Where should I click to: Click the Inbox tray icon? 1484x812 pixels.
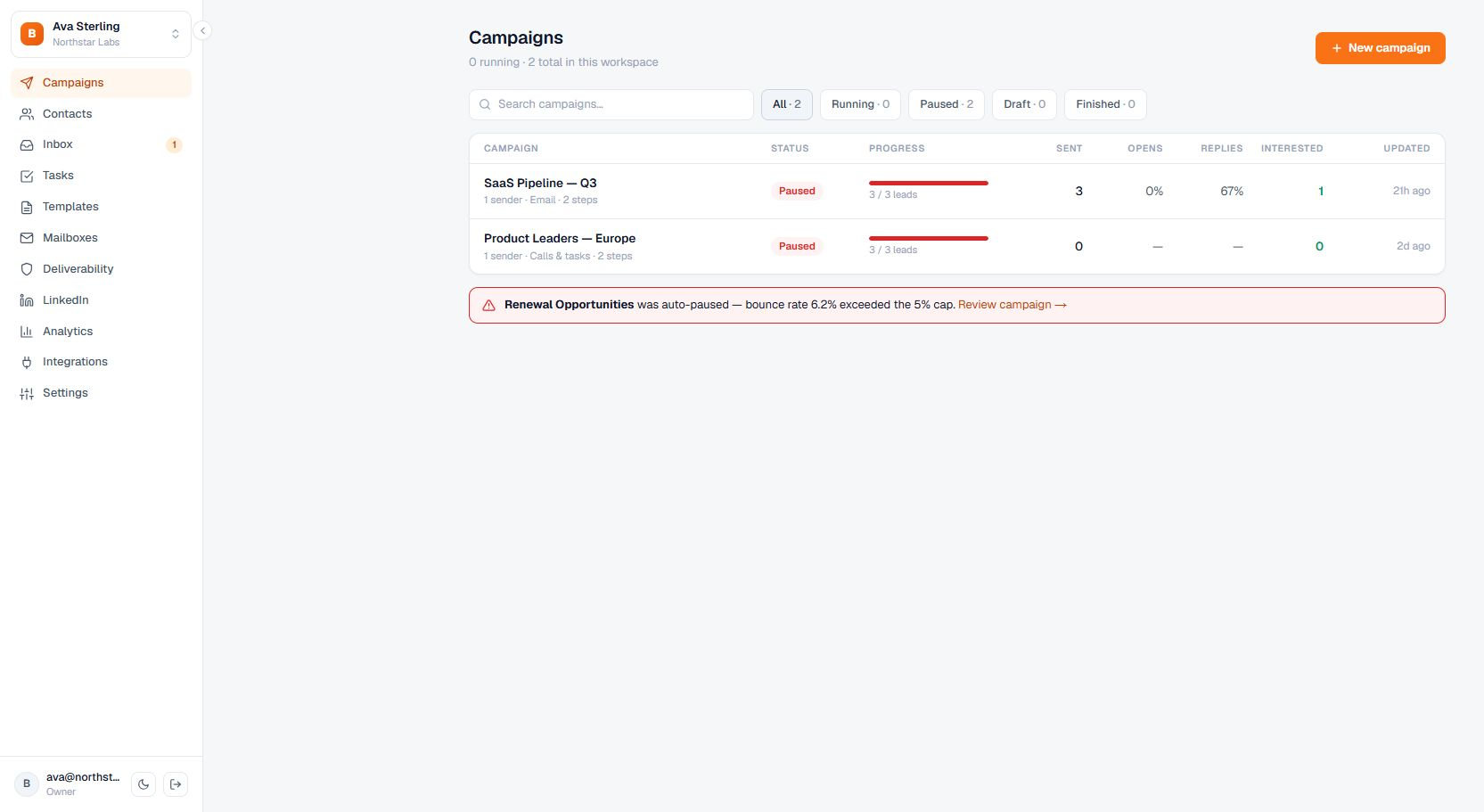point(27,144)
